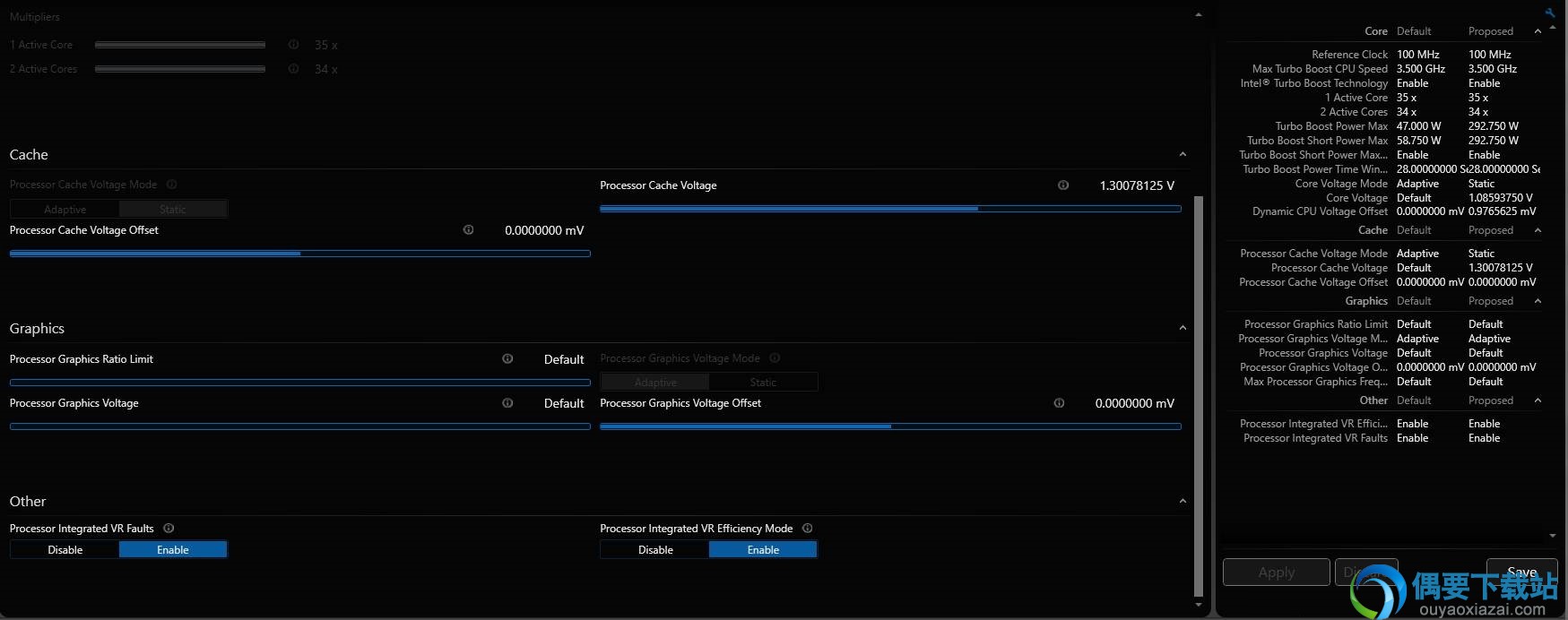Click the 1.30078125 V cache voltage value

(1137, 185)
